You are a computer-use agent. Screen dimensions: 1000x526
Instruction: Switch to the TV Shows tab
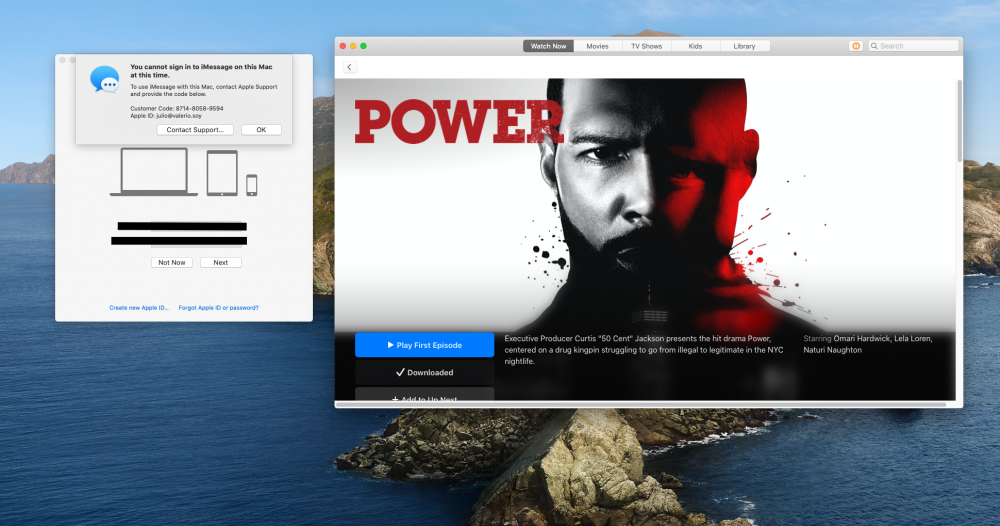[x=646, y=46]
